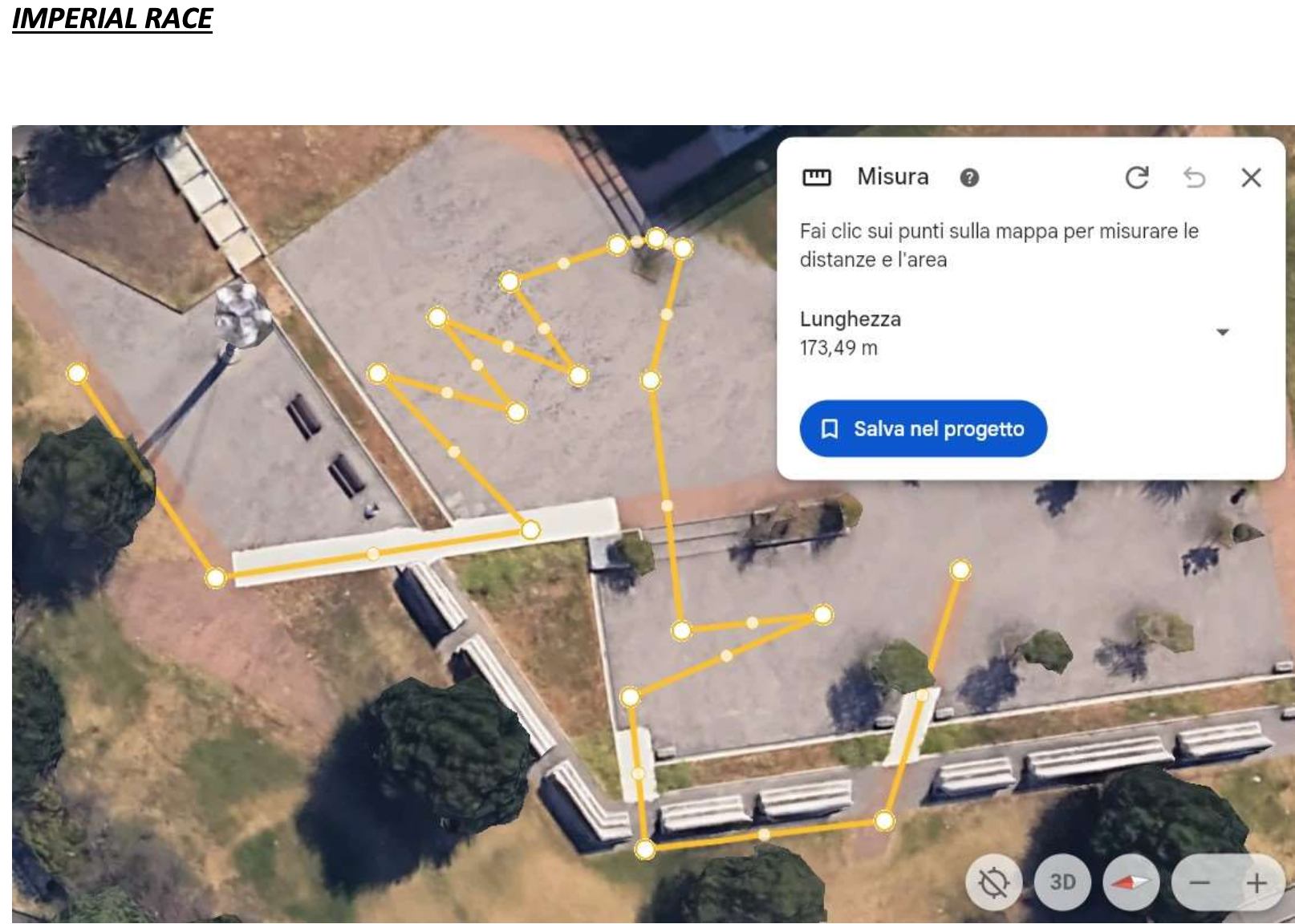Screen dimensions: 1295x924
Task: Click the lowest yellow path vertex near the benches
Action: 645,849
